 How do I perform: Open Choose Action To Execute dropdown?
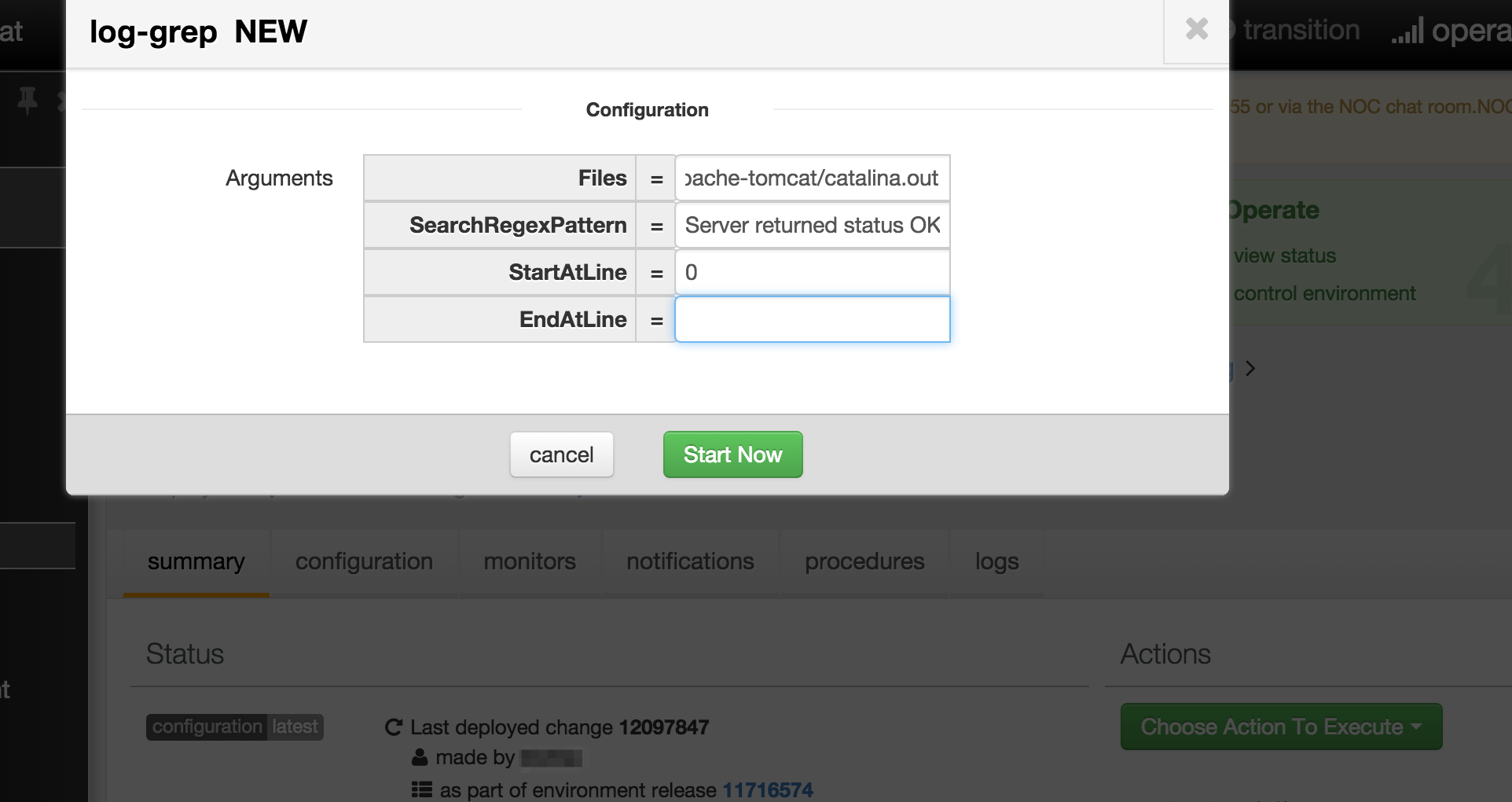pyautogui.click(x=1281, y=727)
